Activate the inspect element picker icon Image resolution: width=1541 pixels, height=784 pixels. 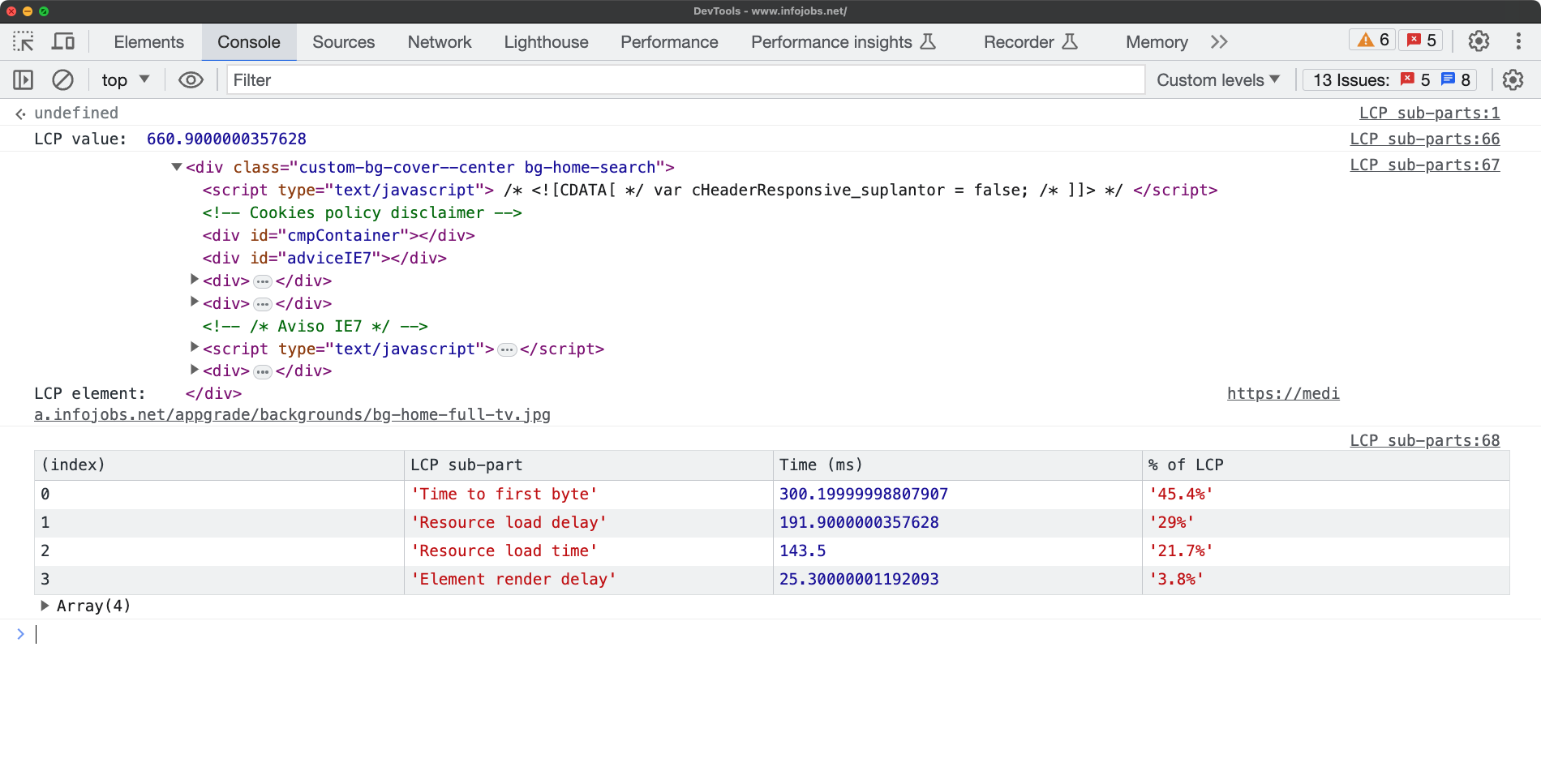pyautogui.click(x=24, y=41)
